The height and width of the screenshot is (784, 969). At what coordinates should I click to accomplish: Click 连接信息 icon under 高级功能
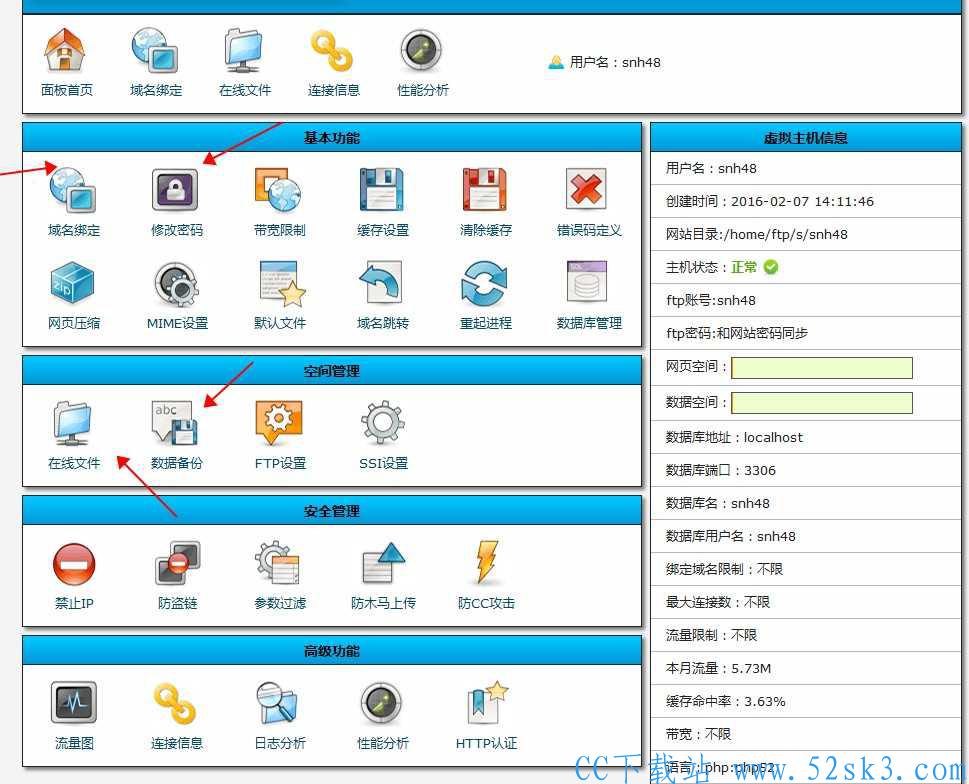click(175, 704)
